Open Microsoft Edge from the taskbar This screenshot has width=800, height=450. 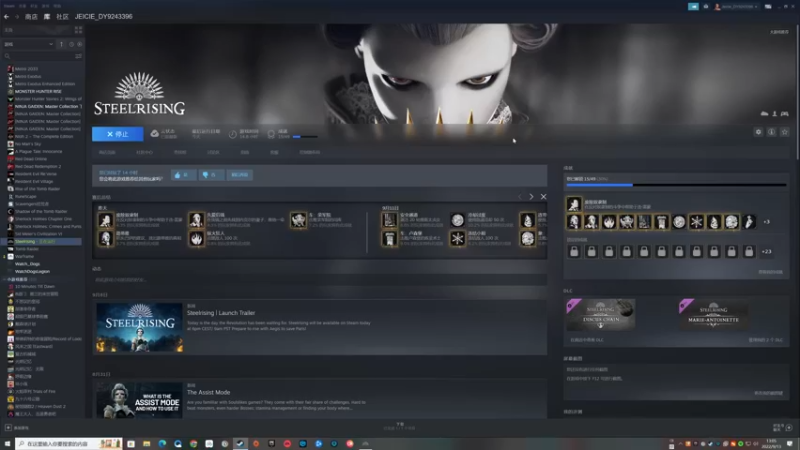pos(162,444)
